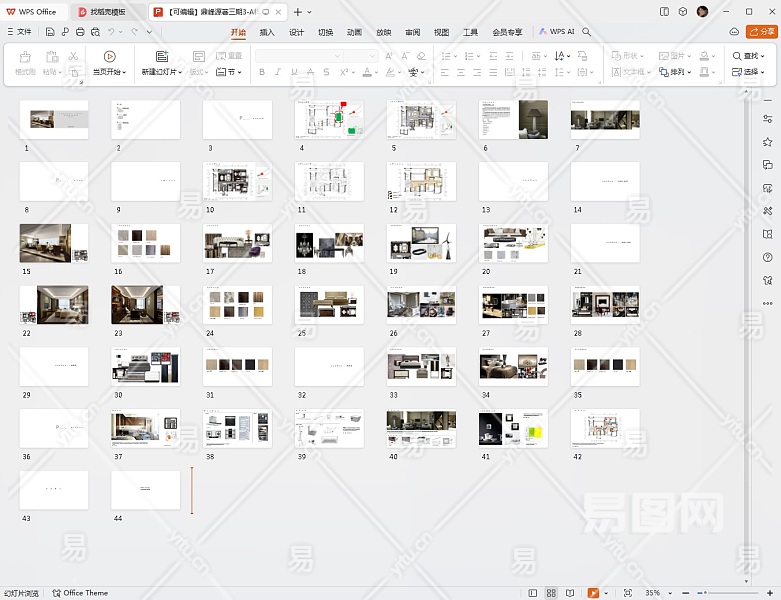Click the star icon in the right sidebar
The height and width of the screenshot is (600, 781).
click(767, 142)
